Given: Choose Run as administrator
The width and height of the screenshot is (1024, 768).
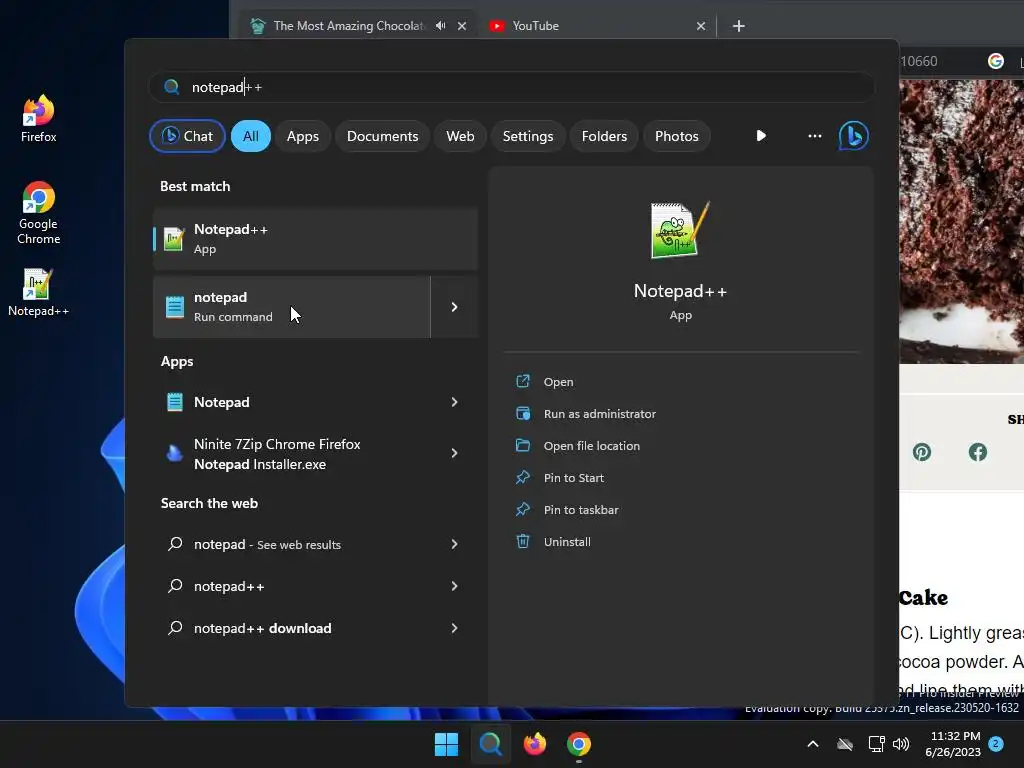Looking at the screenshot, I should pyautogui.click(x=600, y=414).
